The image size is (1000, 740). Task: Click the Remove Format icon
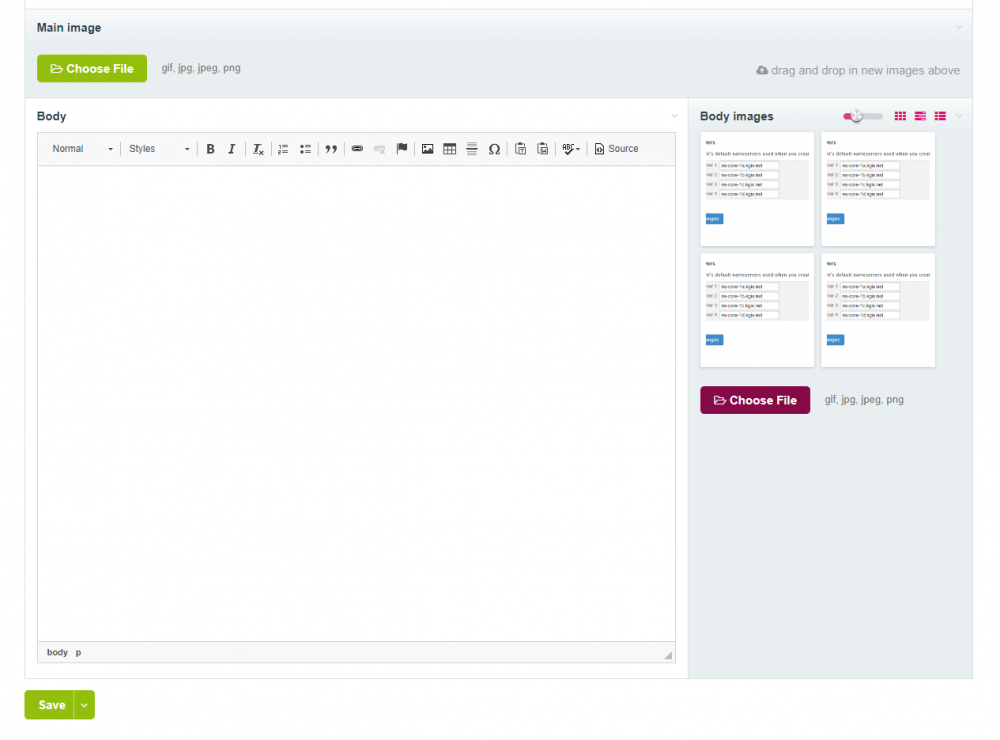click(x=258, y=149)
